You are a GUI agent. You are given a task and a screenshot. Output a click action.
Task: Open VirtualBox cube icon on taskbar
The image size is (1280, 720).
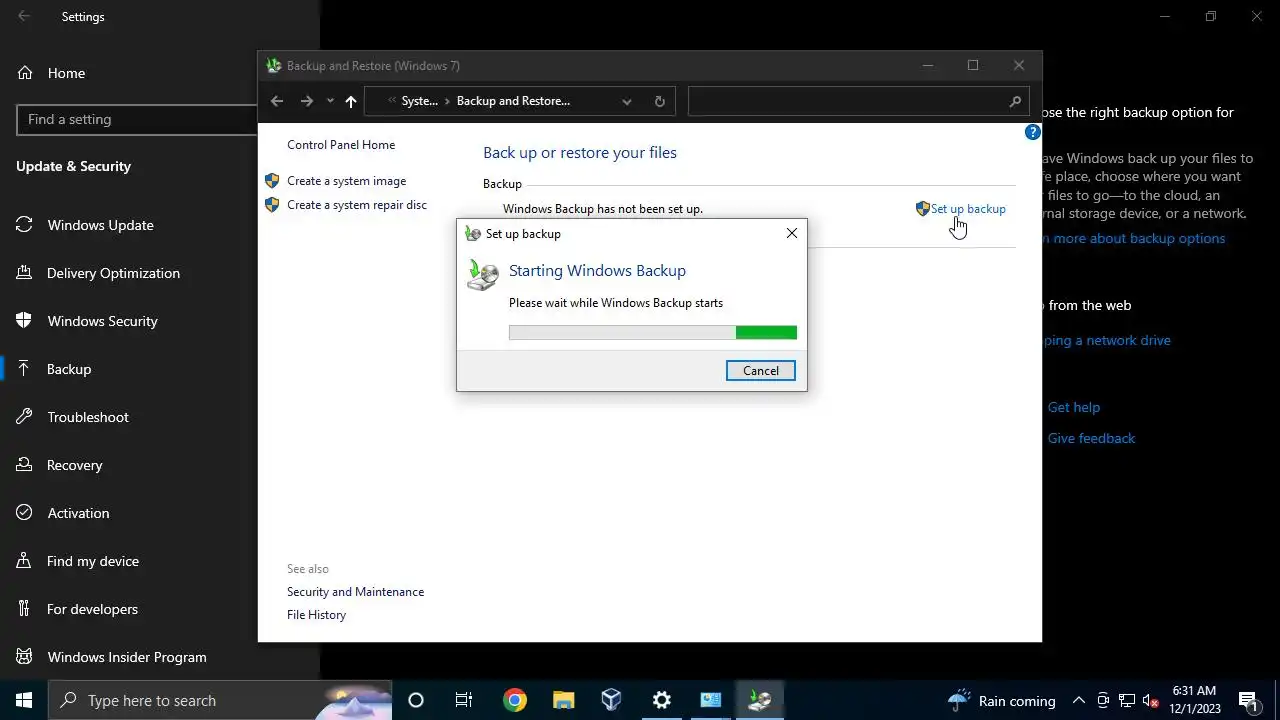[x=612, y=700]
